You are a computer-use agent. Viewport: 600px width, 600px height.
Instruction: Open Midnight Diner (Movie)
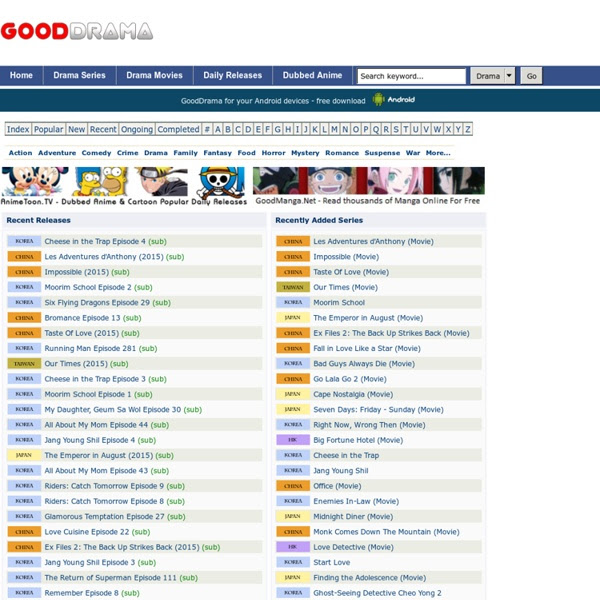[x=353, y=517]
